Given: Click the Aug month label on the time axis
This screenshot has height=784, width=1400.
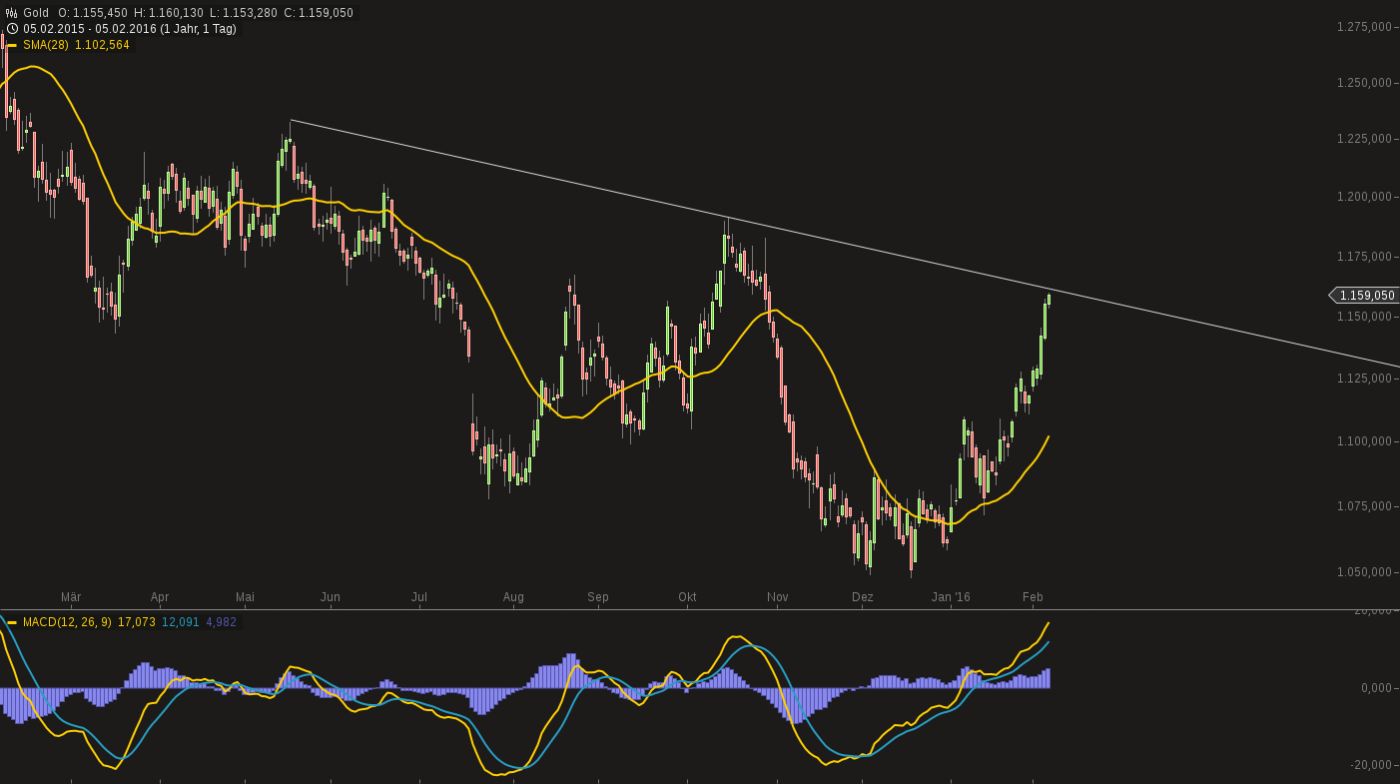Looking at the screenshot, I should [x=513, y=597].
